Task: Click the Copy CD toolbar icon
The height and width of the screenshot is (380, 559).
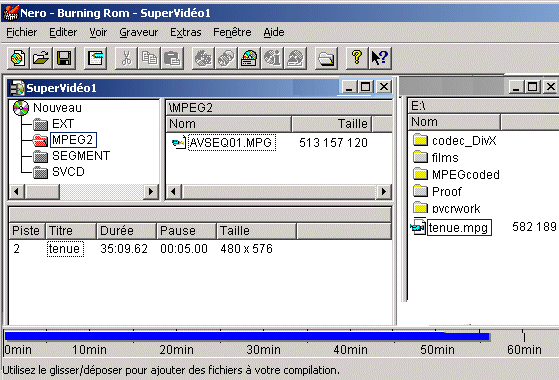Action: coord(226,58)
